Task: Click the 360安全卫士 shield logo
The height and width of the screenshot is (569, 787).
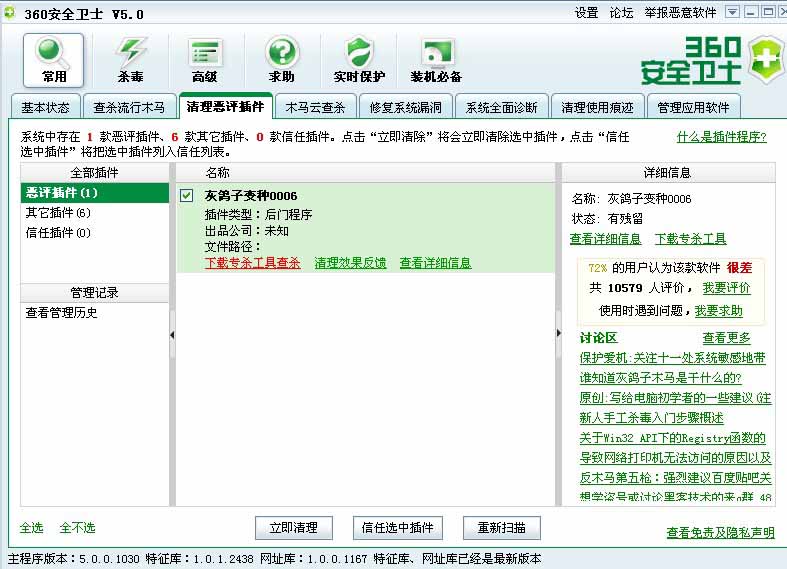Action: pyautogui.click(x=765, y=59)
